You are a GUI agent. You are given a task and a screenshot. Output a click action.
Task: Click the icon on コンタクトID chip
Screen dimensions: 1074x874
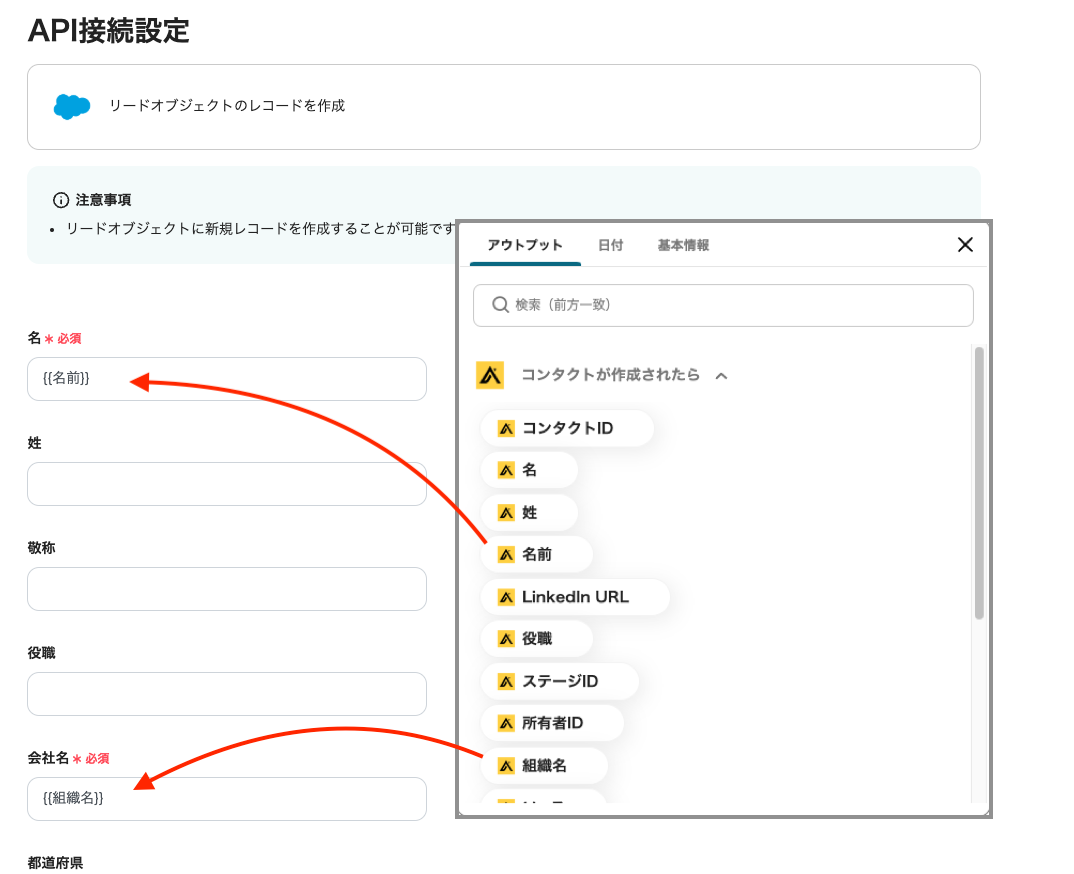click(x=506, y=429)
